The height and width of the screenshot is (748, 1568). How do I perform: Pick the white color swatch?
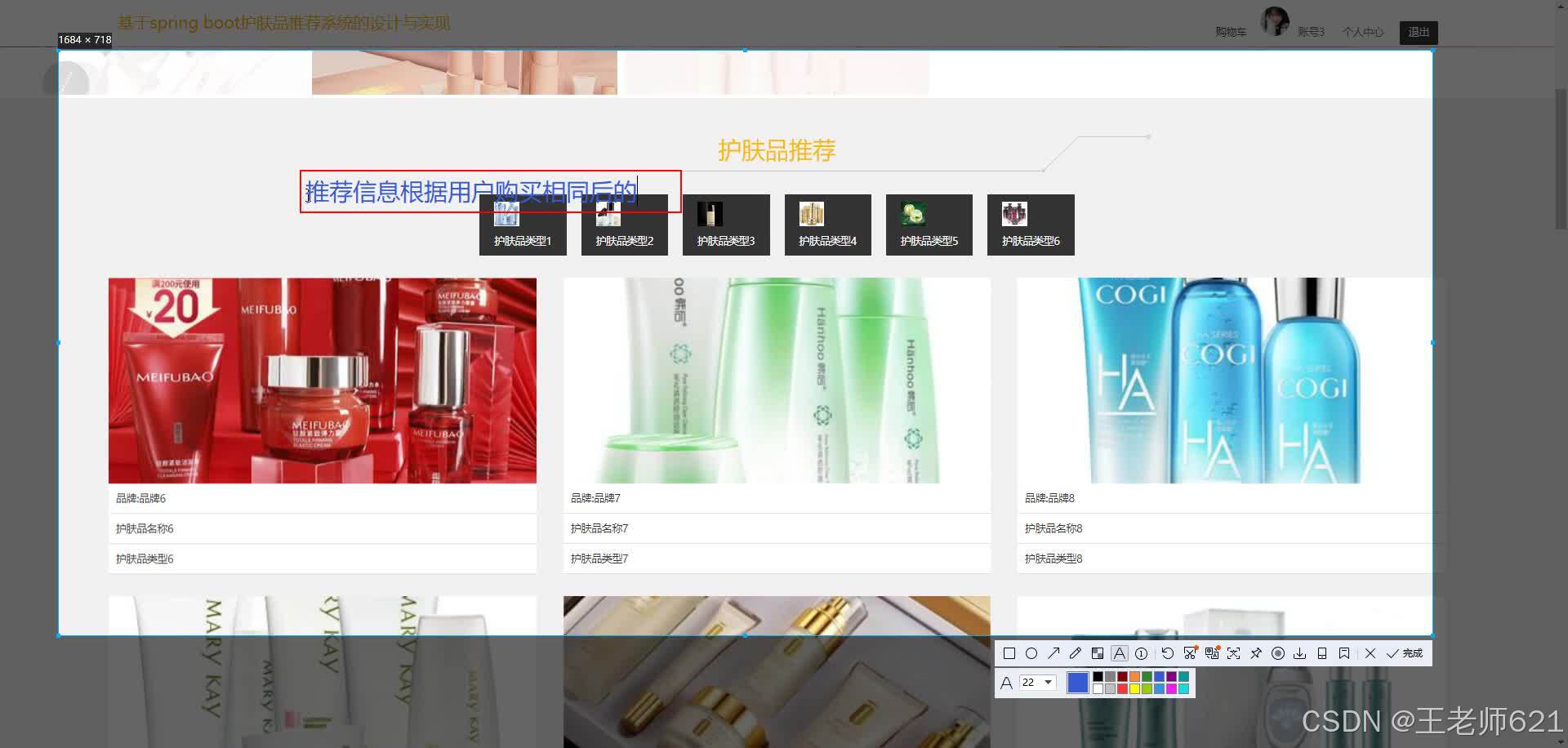[x=1098, y=689]
